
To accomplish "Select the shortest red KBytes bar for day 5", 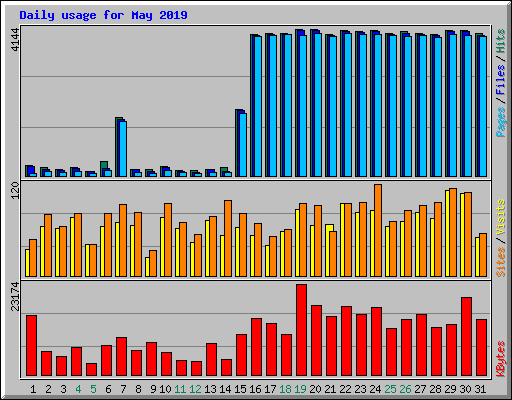I will tap(91, 370).
